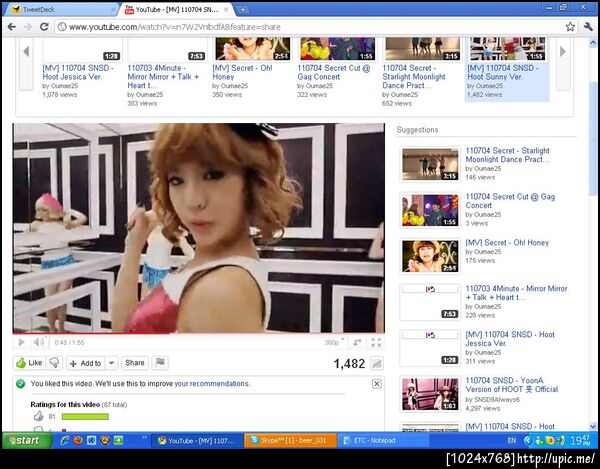This screenshot has height=469, width=600.
Task: Open carousel video 'Hoot Jessica Ver.'
Action: (x=78, y=72)
